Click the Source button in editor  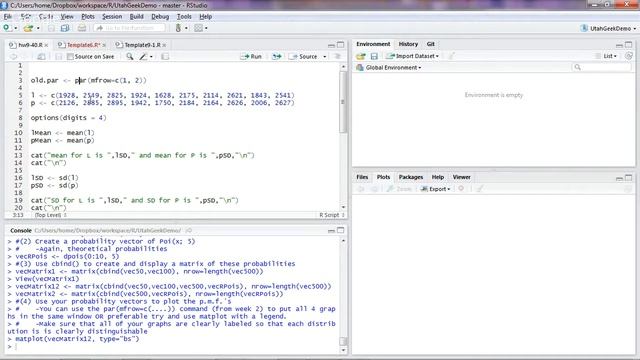coord(303,56)
